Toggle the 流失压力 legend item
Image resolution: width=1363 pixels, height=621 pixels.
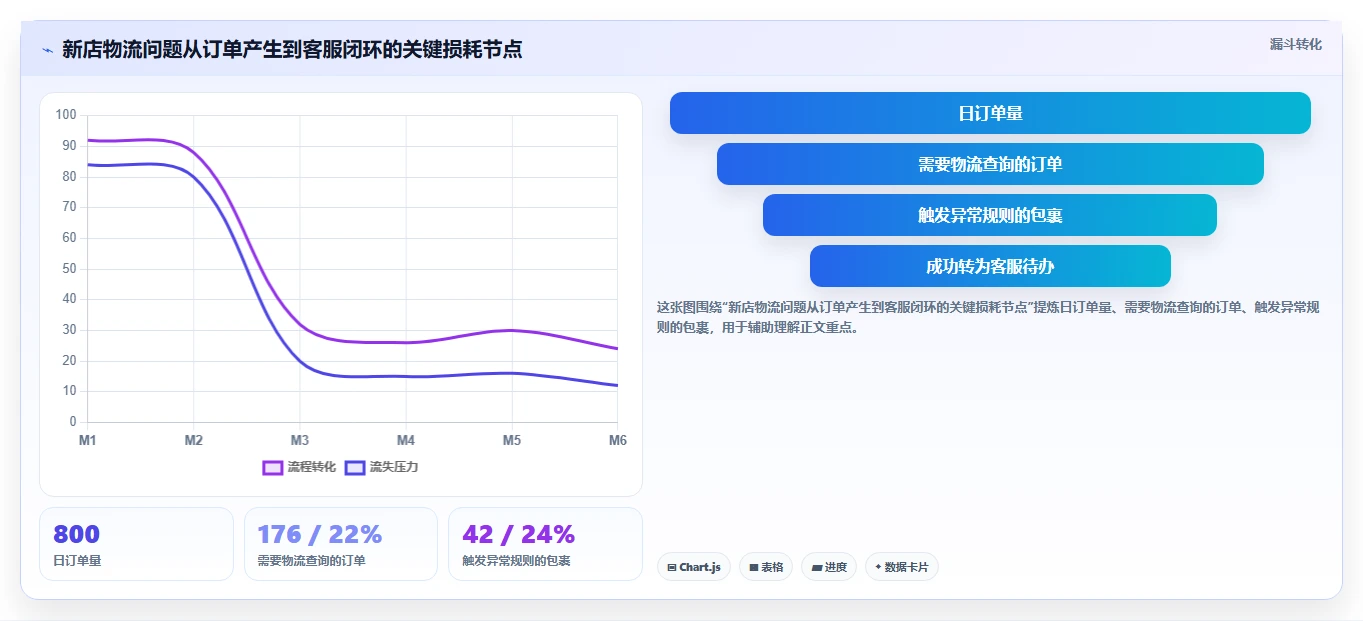pyautogui.click(x=381, y=467)
